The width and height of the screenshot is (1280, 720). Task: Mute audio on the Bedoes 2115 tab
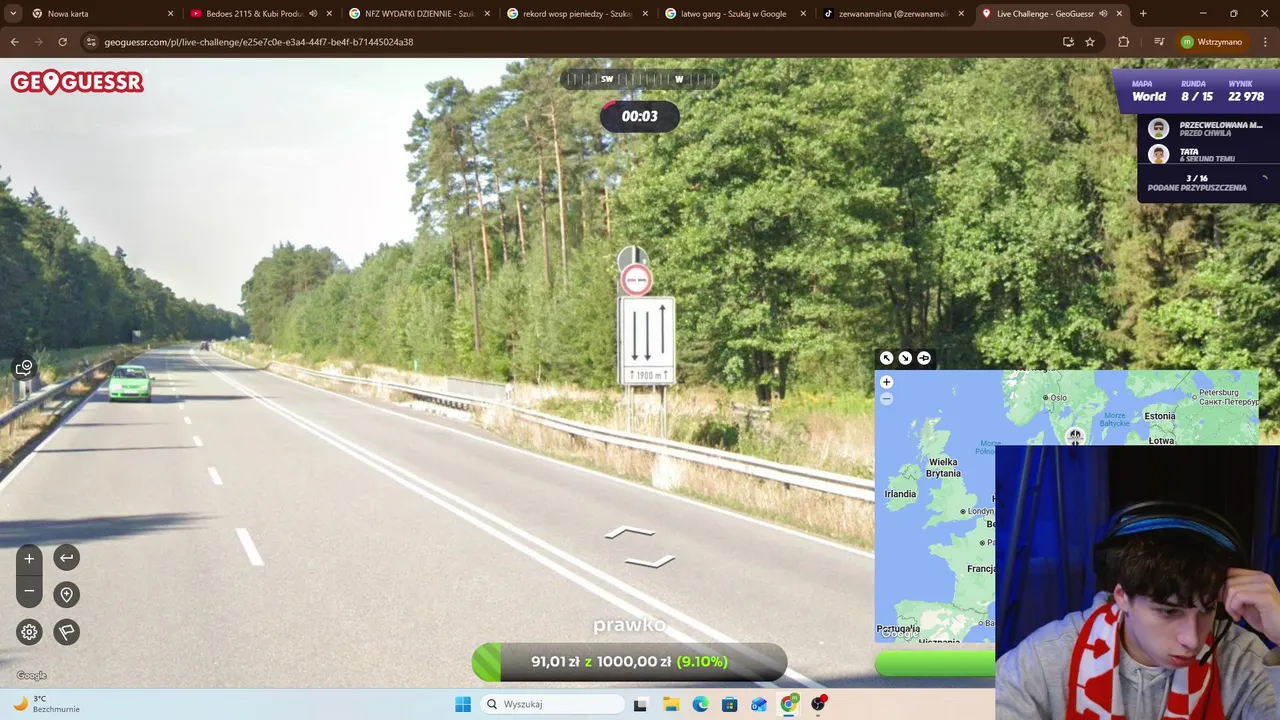coord(313,14)
